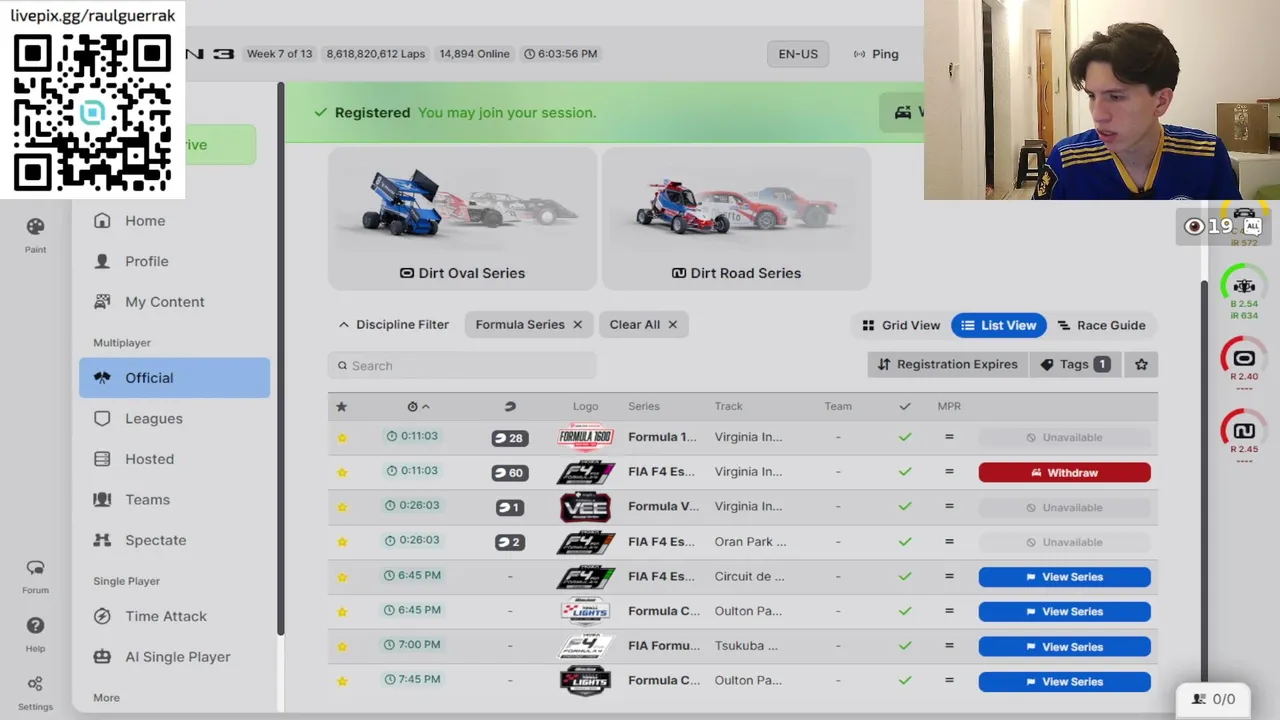Click the star column header icon
Viewport: 1280px width, 720px height.
click(341, 407)
